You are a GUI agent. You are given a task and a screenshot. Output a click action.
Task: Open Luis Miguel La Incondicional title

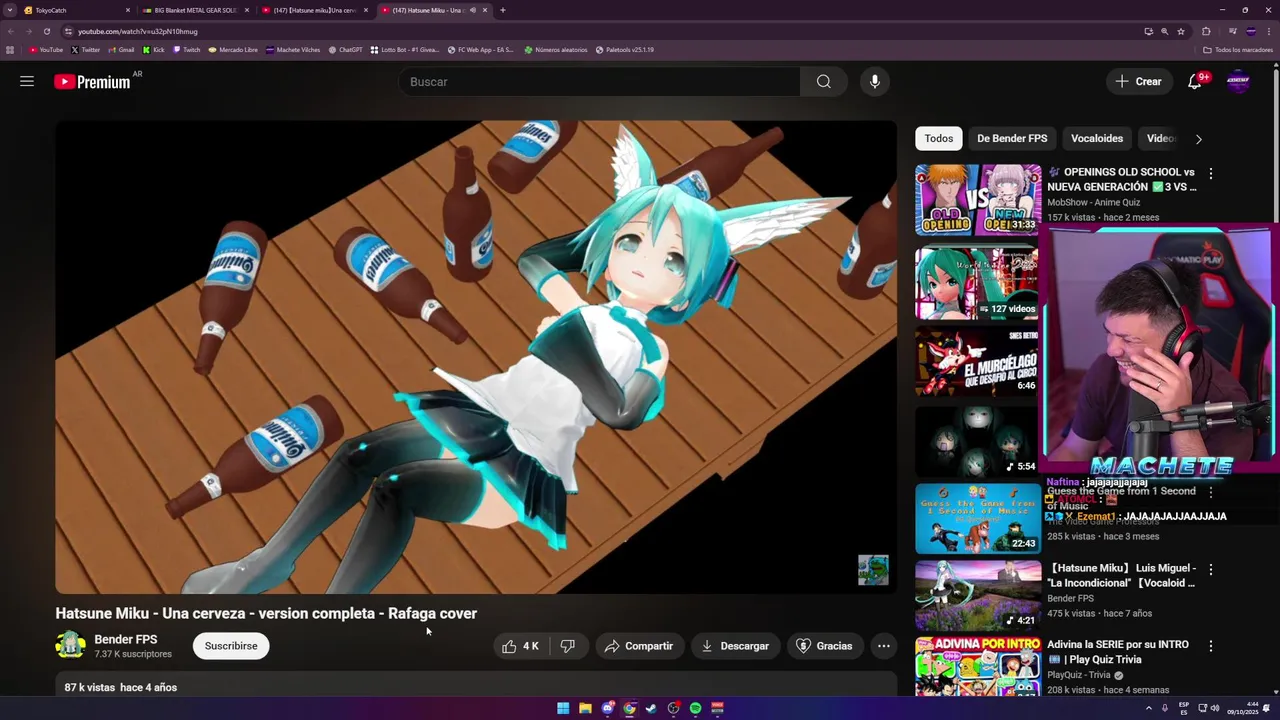click(1121, 576)
